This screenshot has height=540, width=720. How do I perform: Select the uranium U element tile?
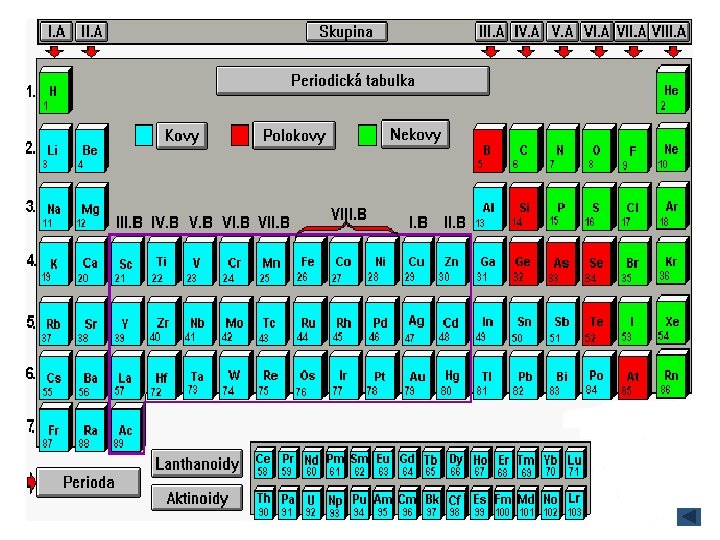pos(311,503)
